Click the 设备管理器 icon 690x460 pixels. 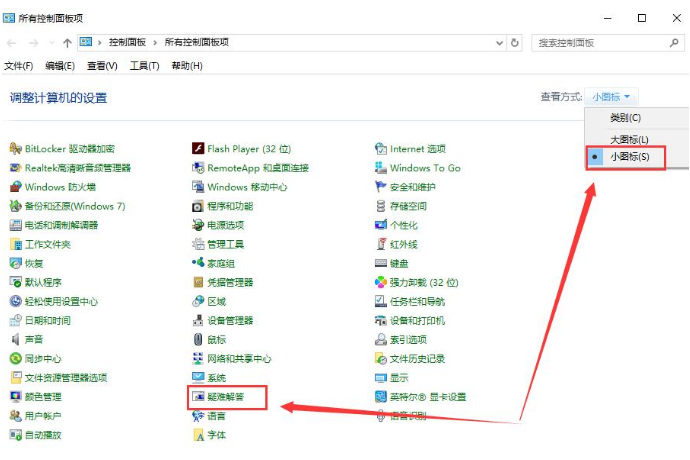tap(198, 320)
